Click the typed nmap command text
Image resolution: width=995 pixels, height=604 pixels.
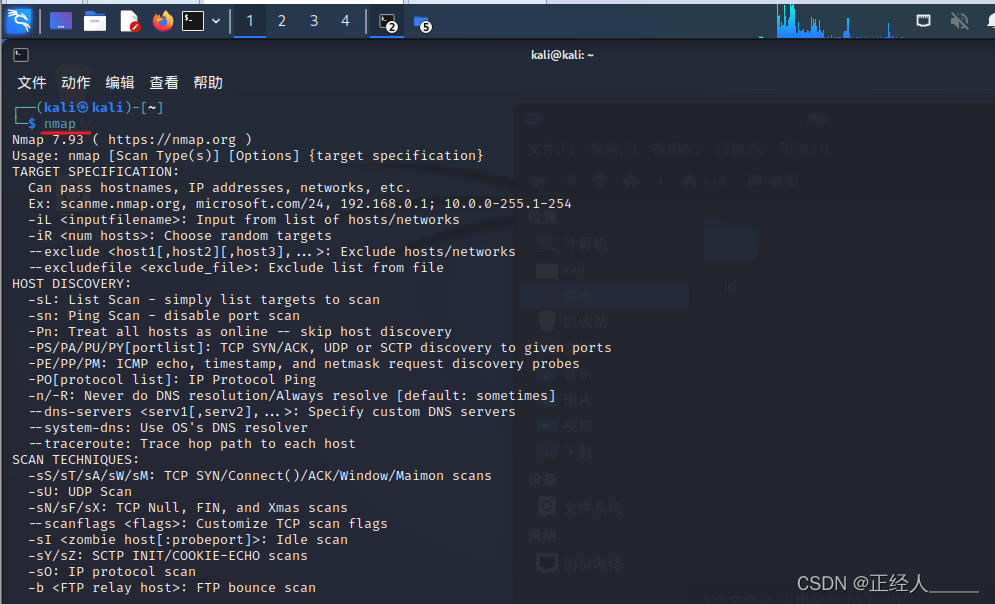click(60, 124)
